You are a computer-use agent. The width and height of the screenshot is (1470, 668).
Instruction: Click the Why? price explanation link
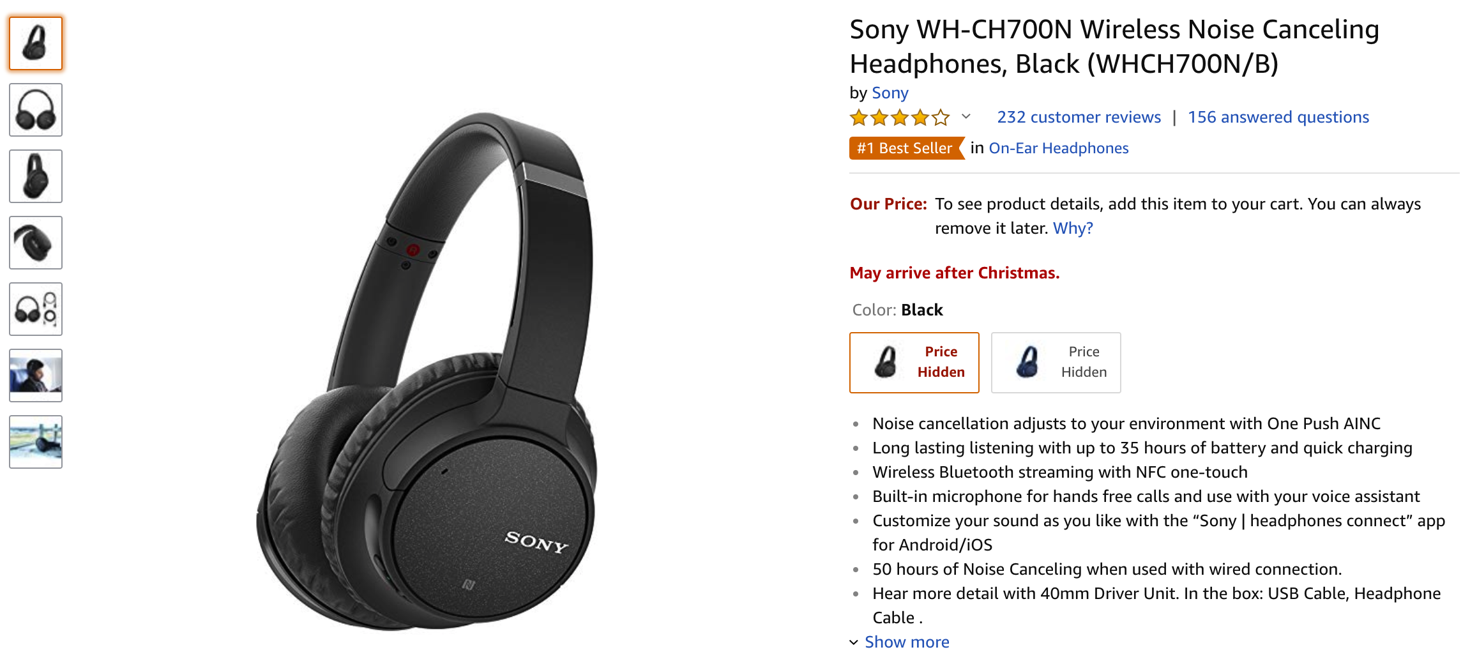(x=1073, y=228)
